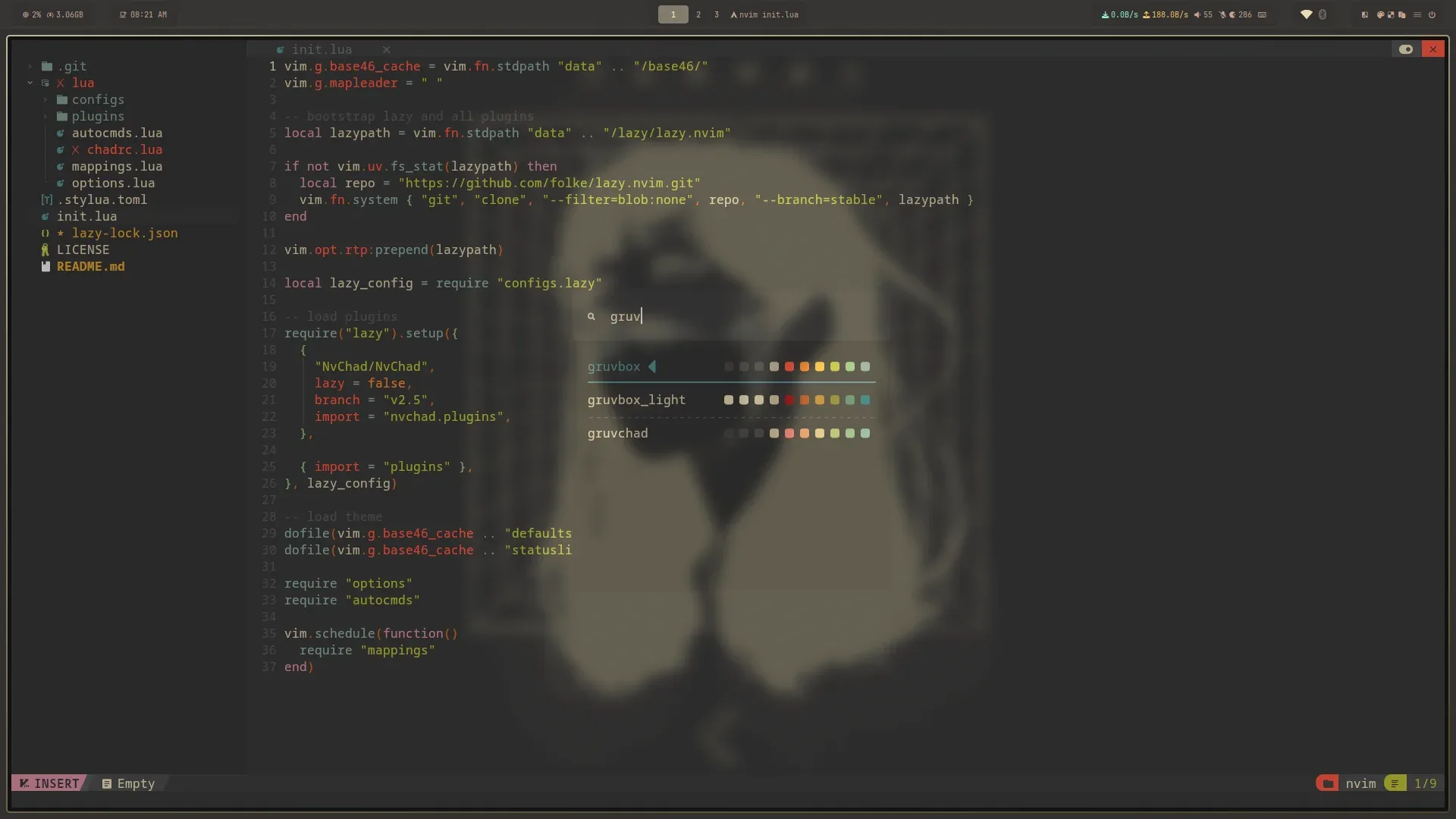Toggle the theme switch next to the red close button
This screenshot has width=1456, height=819.
[x=1405, y=49]
